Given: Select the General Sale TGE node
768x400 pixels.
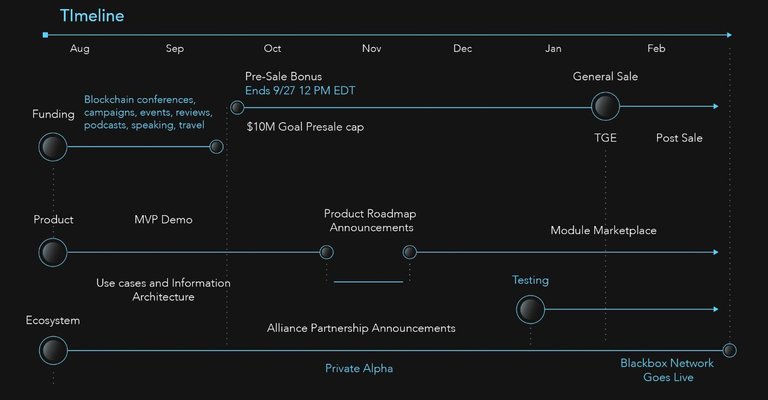Looking at the screenshot, I should (x=605, y=106).
